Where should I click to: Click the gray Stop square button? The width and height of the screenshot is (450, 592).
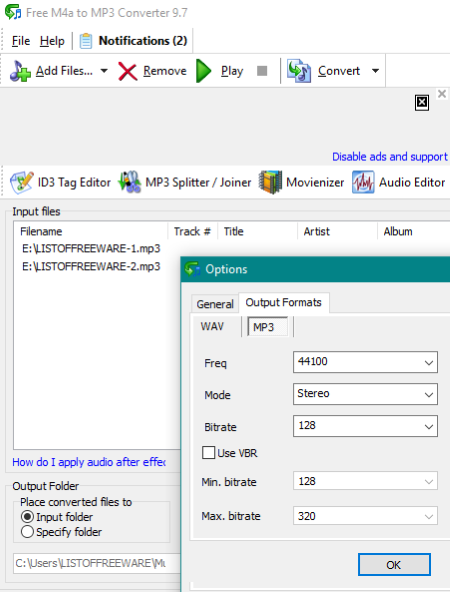[262, 71]
